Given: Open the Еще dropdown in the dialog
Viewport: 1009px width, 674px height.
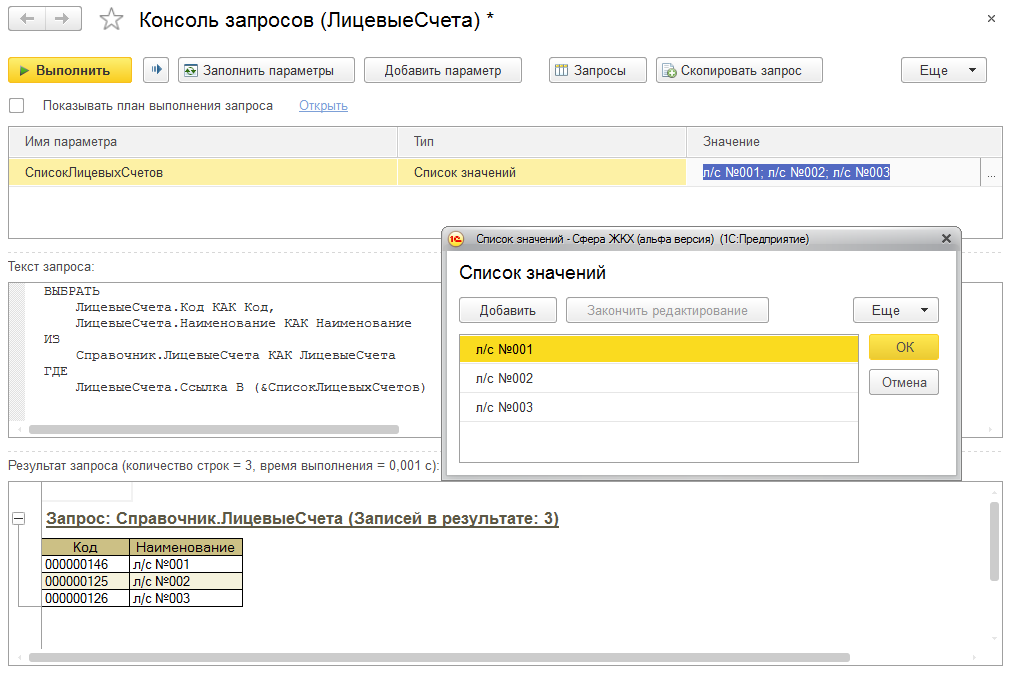Looking at the screenshot, I should (895, 310).
